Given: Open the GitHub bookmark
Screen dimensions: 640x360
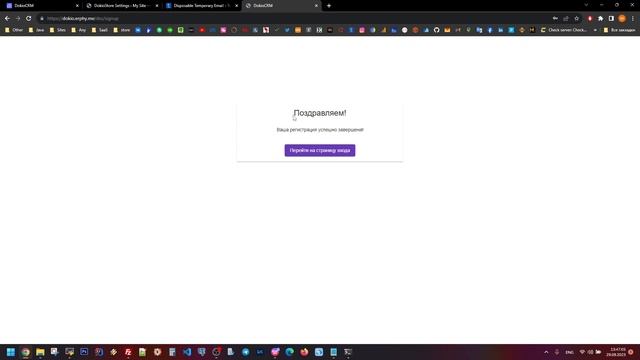Looking at the screenshot, I should pos(436,30).
